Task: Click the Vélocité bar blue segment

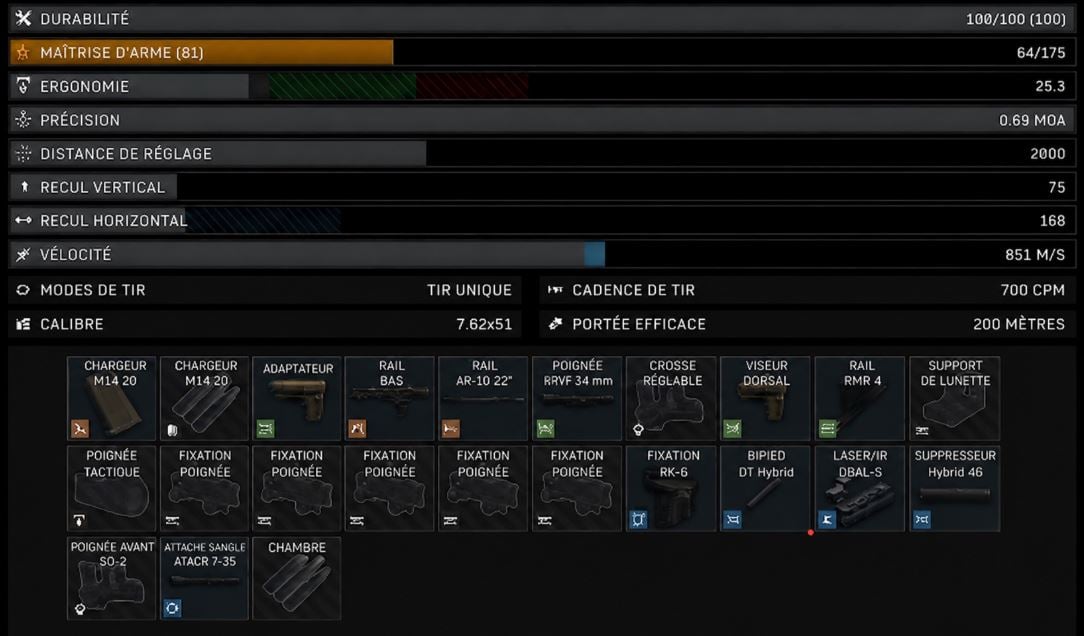Action: click(595, 254)
